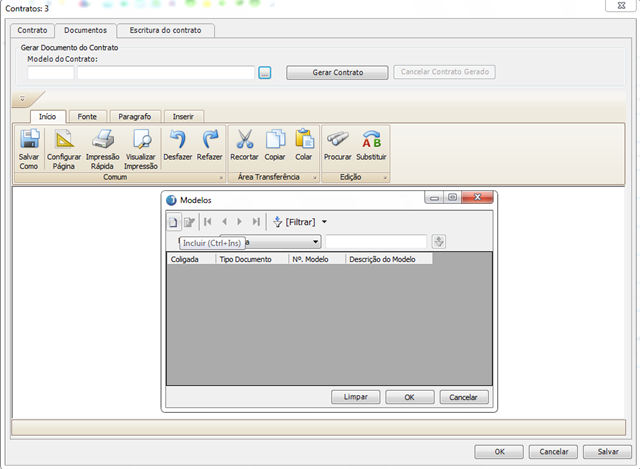
Task: Click the Colar clipboard icon
Action: pyautogui.click(x=304, y=145)
